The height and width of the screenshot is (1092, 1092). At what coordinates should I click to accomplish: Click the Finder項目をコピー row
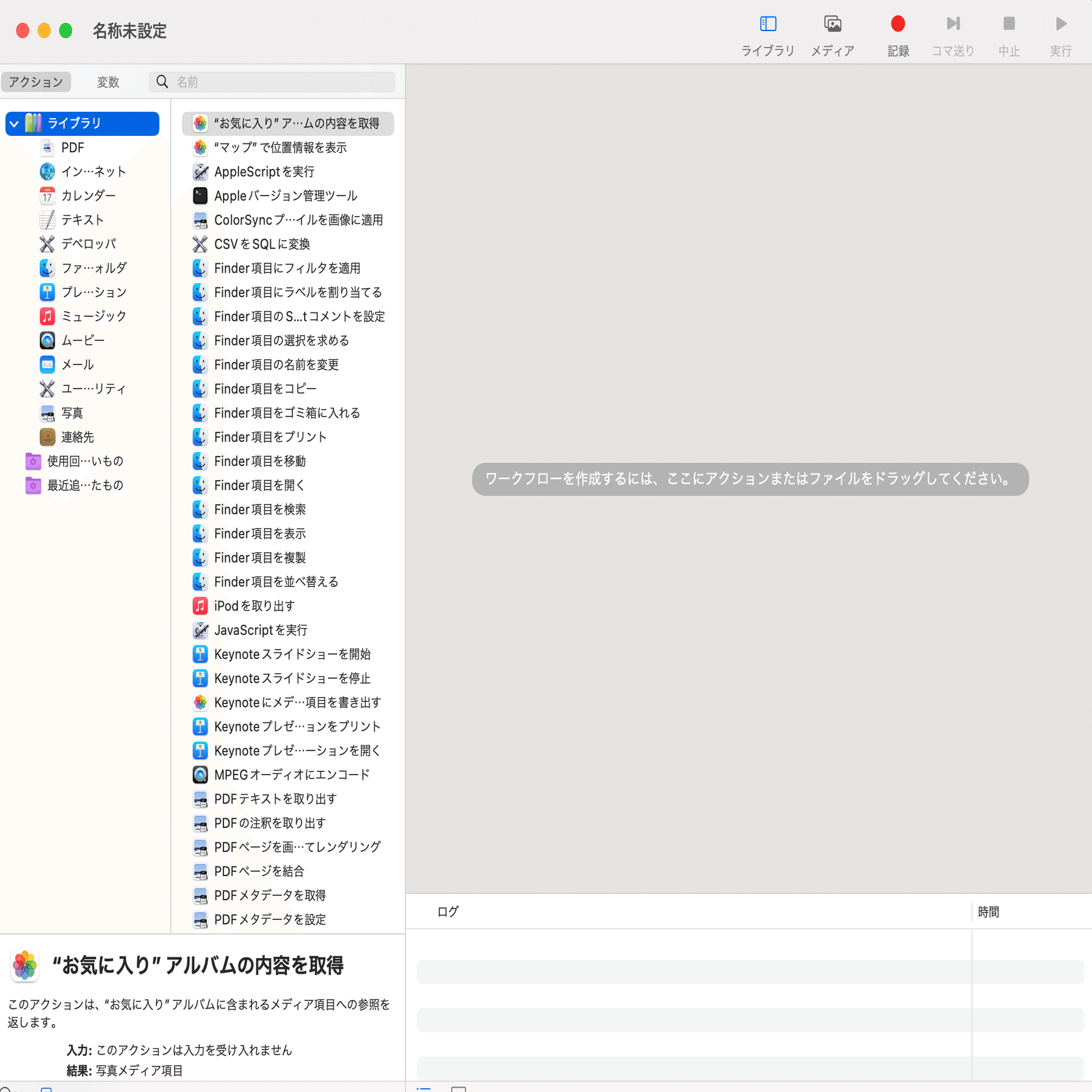pos(288,389)
